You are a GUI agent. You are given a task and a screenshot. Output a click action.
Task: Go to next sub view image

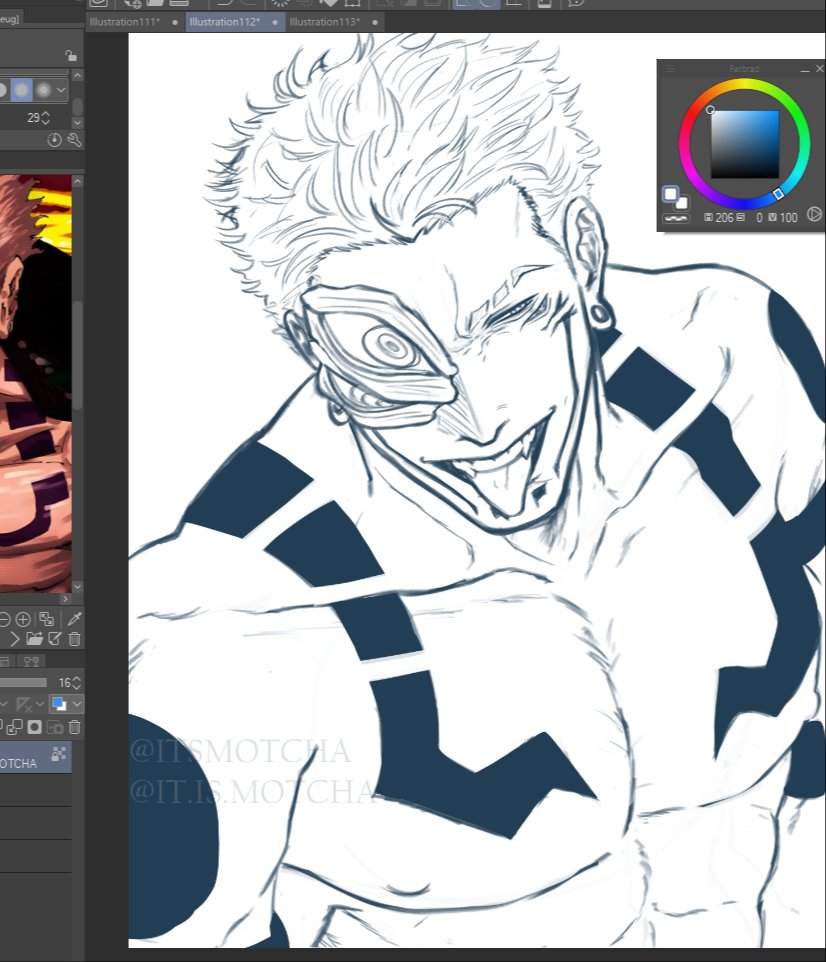(x=15, y=639)
